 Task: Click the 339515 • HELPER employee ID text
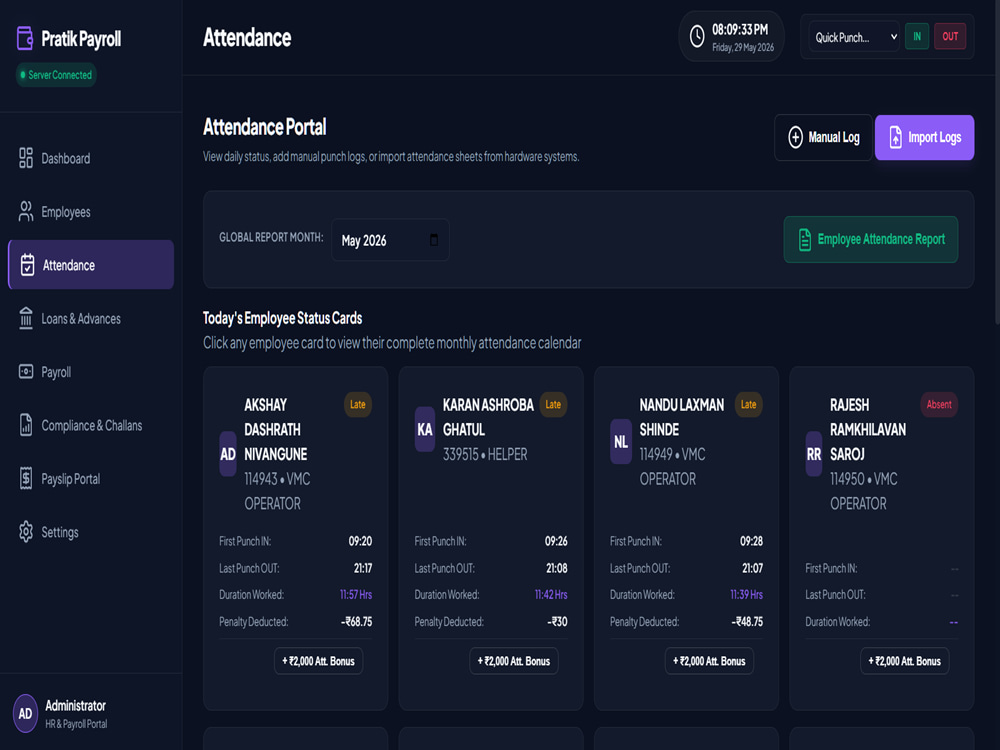(x=485, y=454)
